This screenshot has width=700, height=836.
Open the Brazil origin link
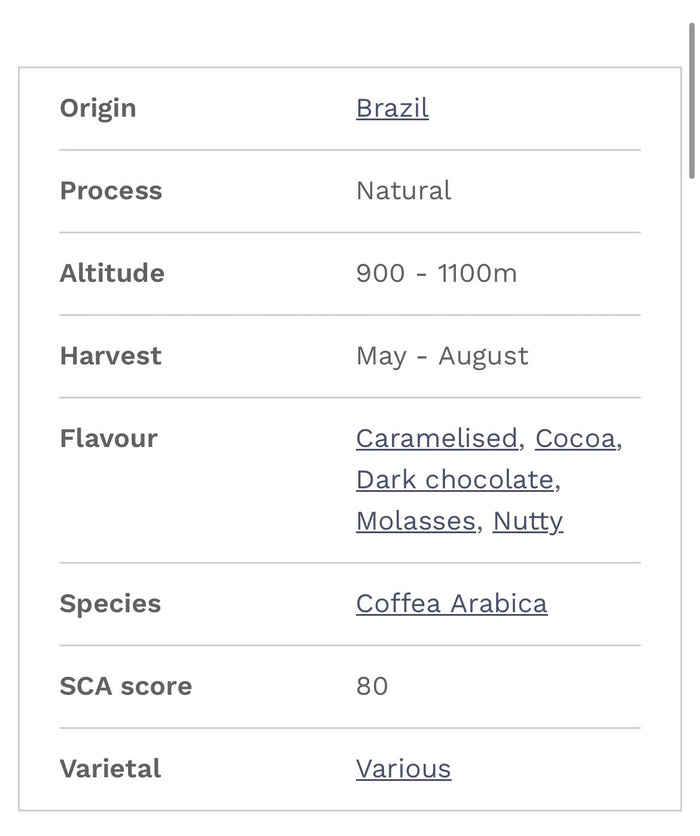(x=391, y=108)
